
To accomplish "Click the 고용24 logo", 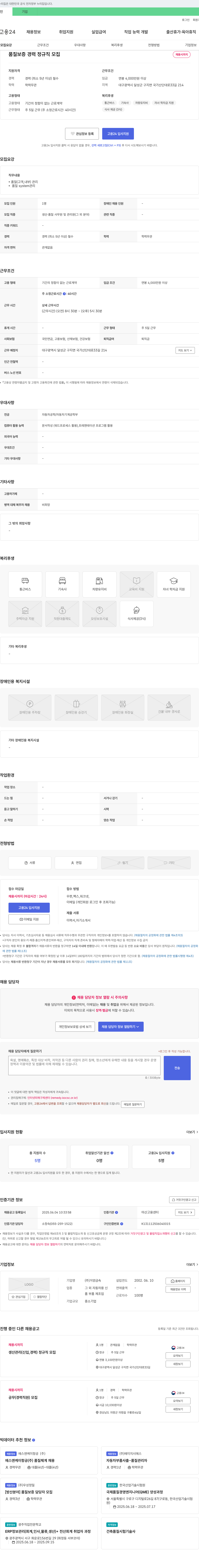I will point(8,32).
